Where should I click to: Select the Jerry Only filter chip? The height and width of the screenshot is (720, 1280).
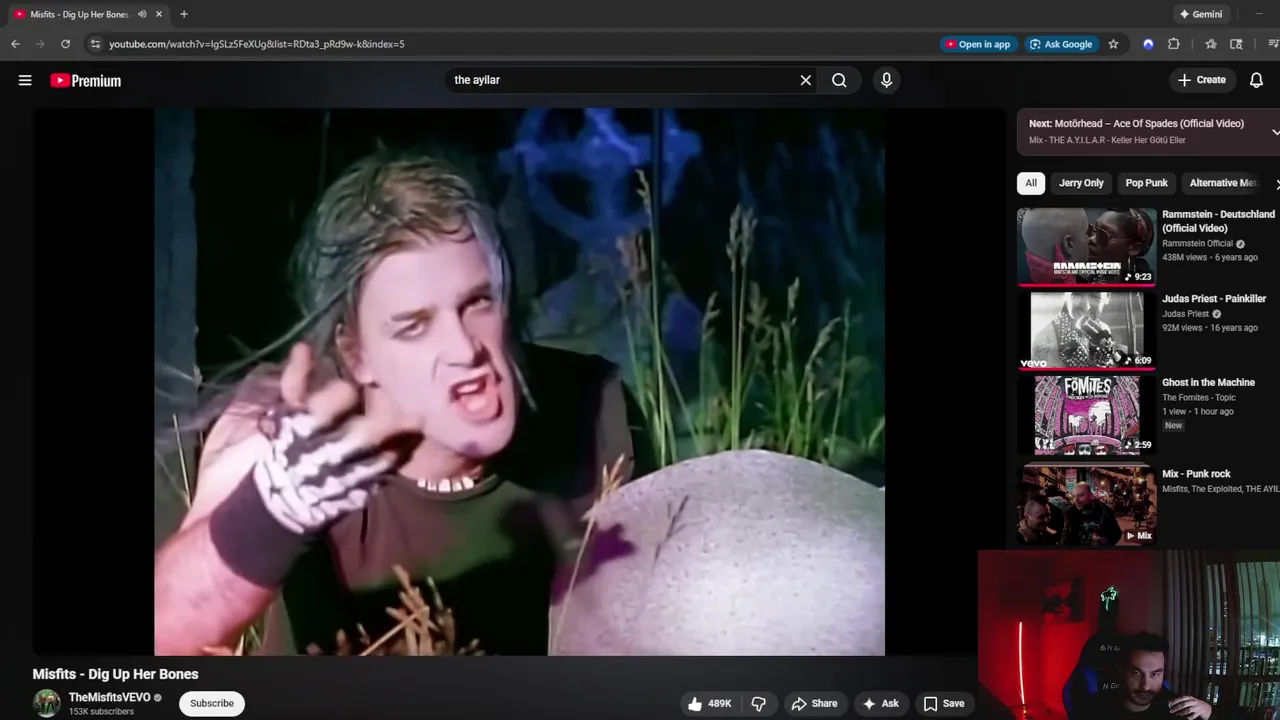tap(1081, 183)
